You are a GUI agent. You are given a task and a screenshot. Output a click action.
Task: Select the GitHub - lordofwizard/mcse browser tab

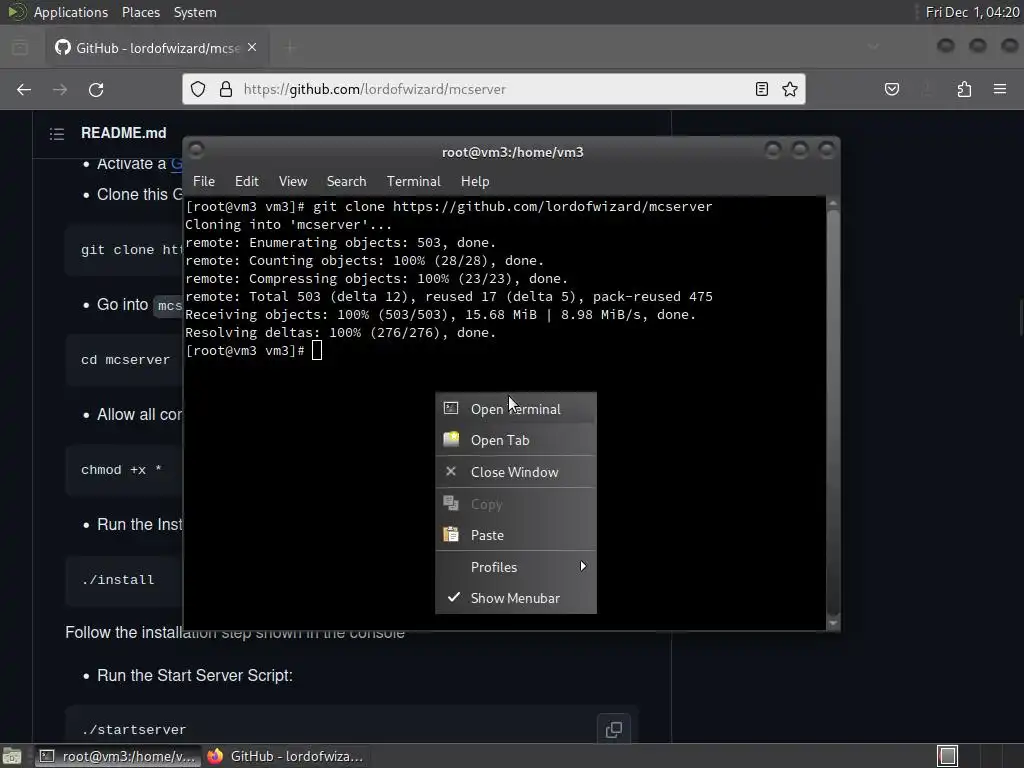point(157,48)
